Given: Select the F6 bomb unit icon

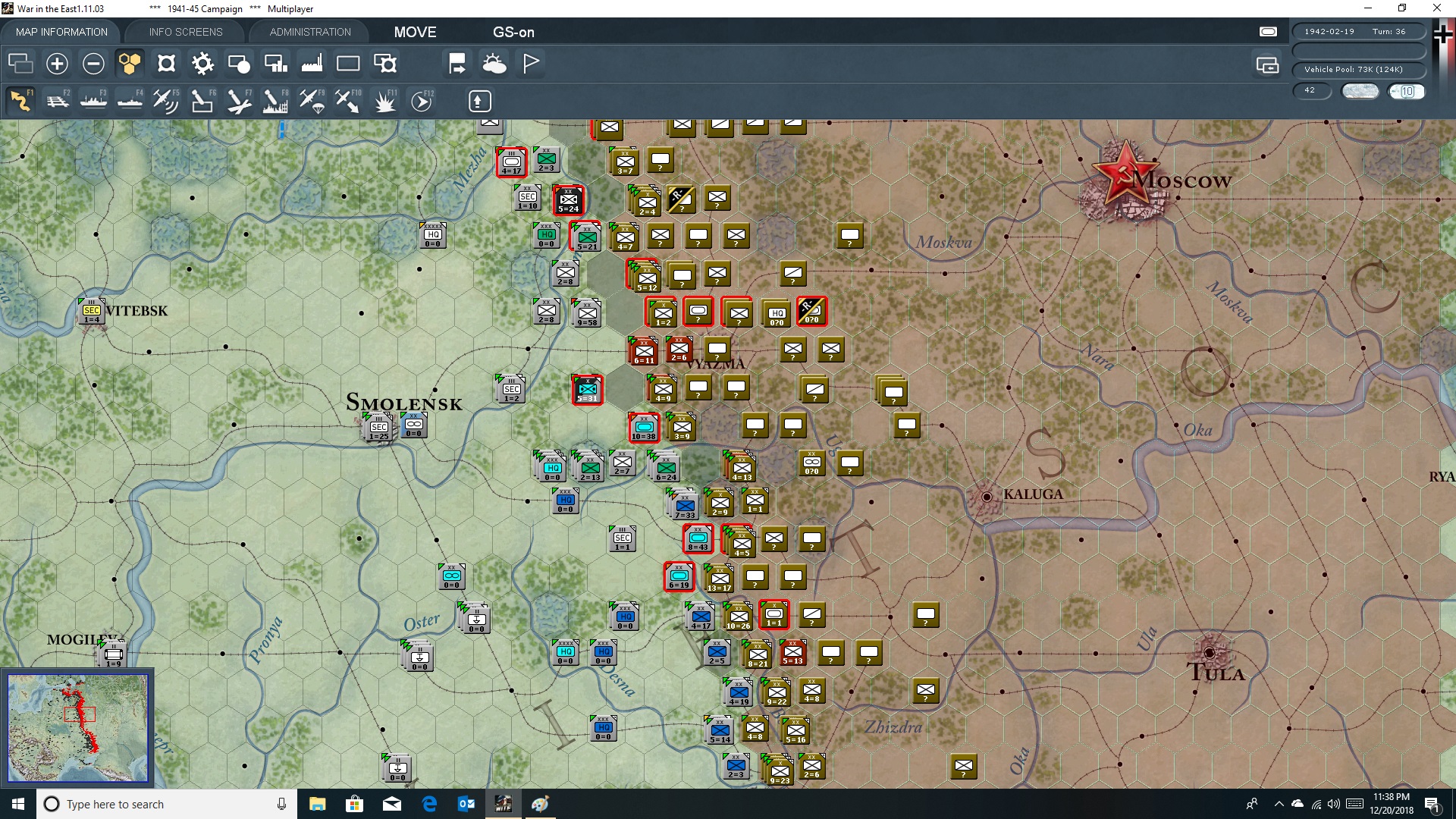Looking at the screenshot, I should (x=202, y=101).
